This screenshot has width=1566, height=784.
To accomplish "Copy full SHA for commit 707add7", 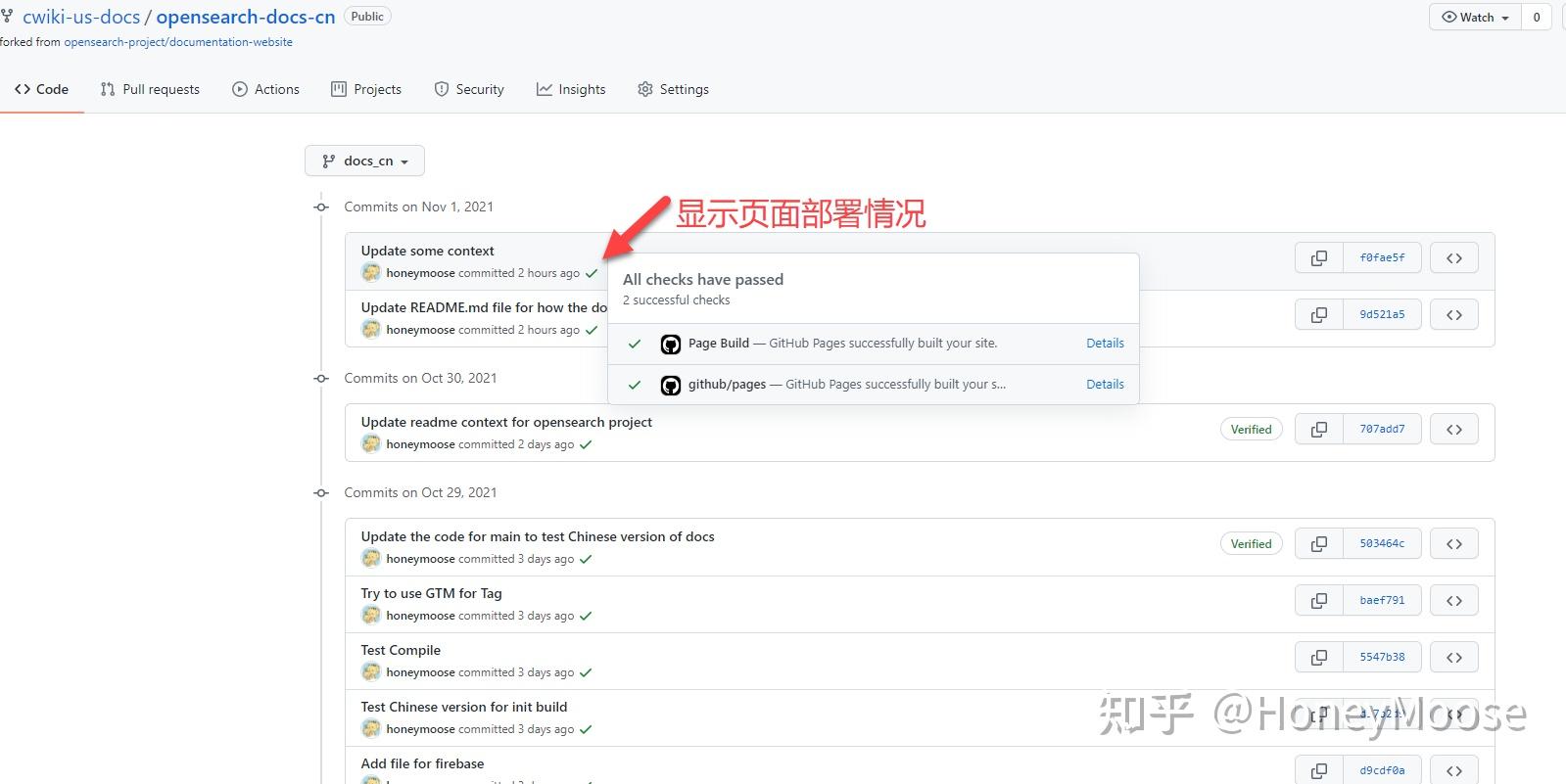I will [x=1319, y=430].
